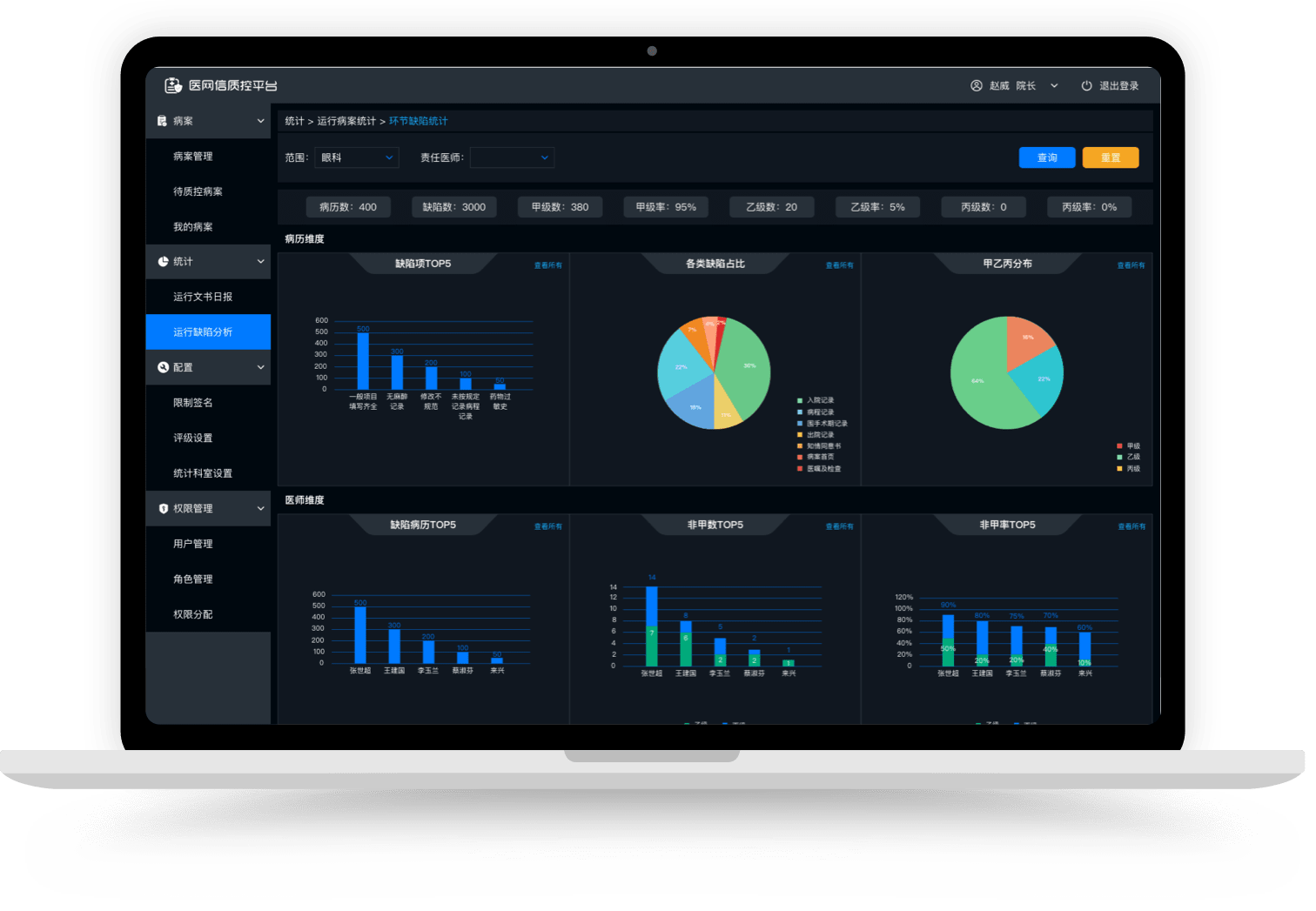Open 我的病案 in the sidebar
The width and height of the screenshot is (1316, 911).
coord(208,226)
